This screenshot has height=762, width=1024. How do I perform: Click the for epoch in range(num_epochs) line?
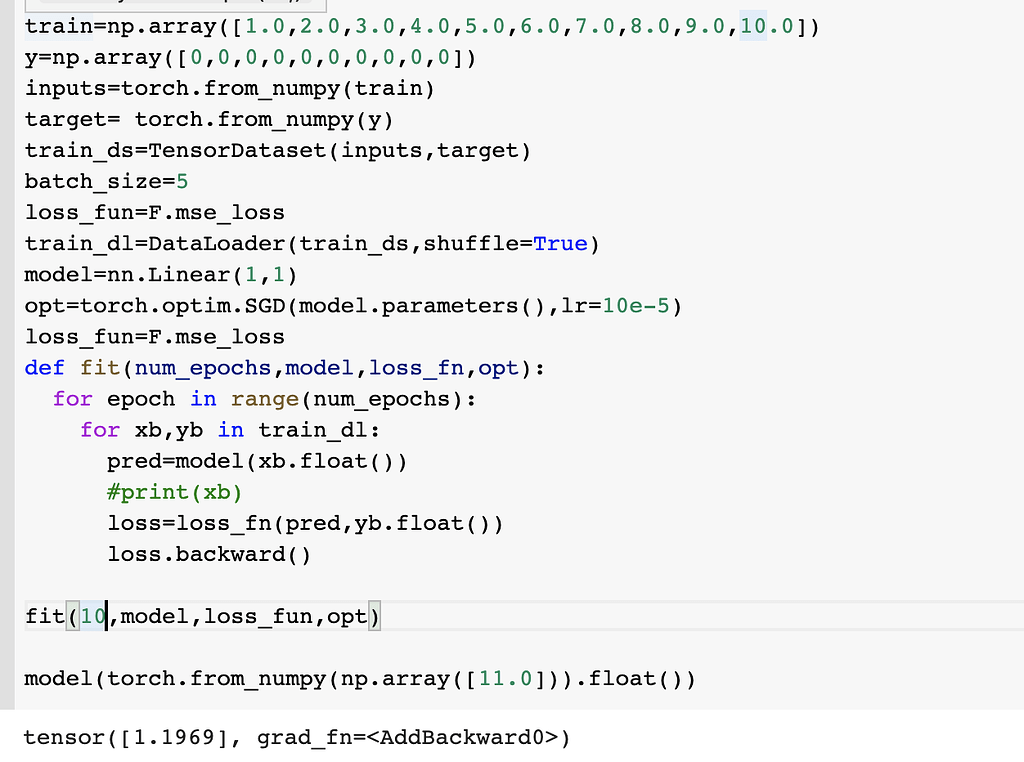[265, 399]
